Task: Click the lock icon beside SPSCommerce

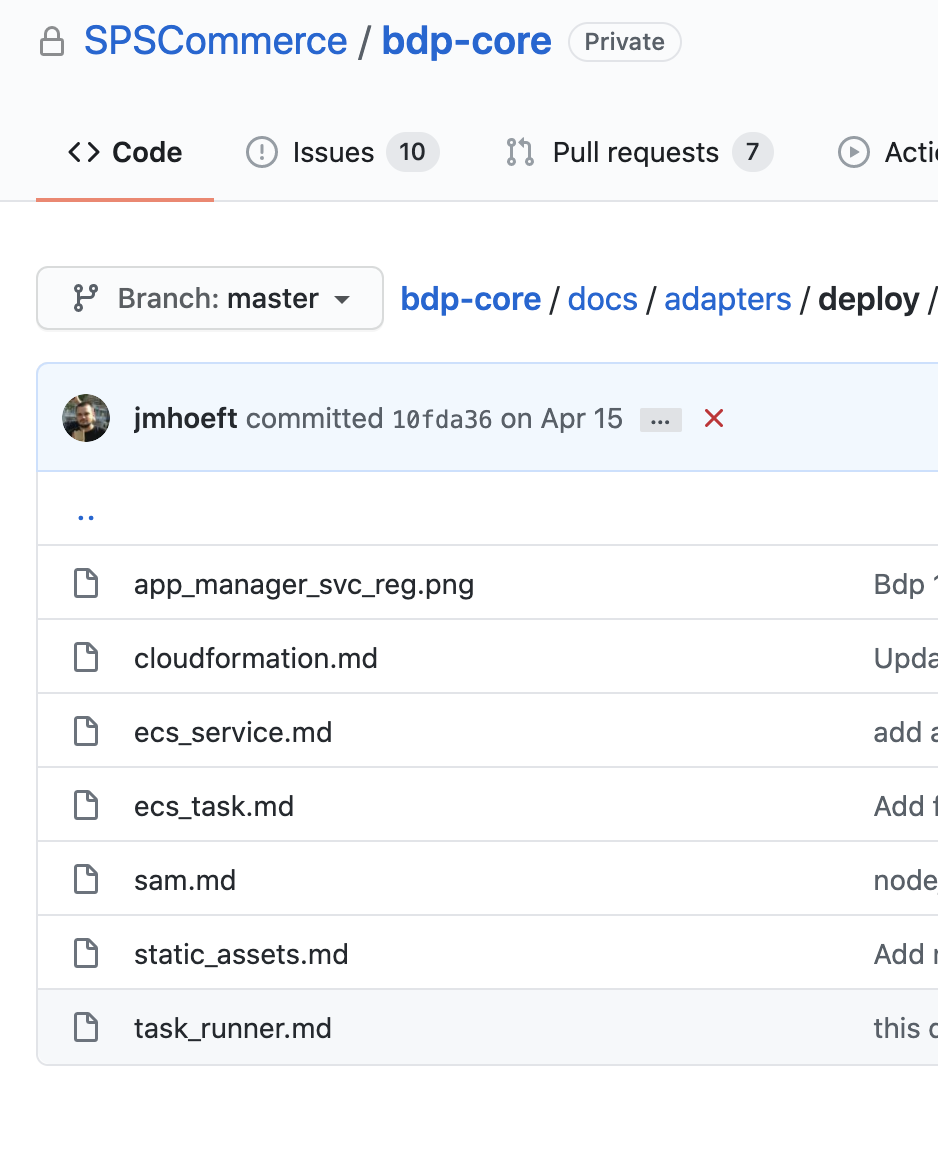Action: pyautogui.click(x=52, y=41)
